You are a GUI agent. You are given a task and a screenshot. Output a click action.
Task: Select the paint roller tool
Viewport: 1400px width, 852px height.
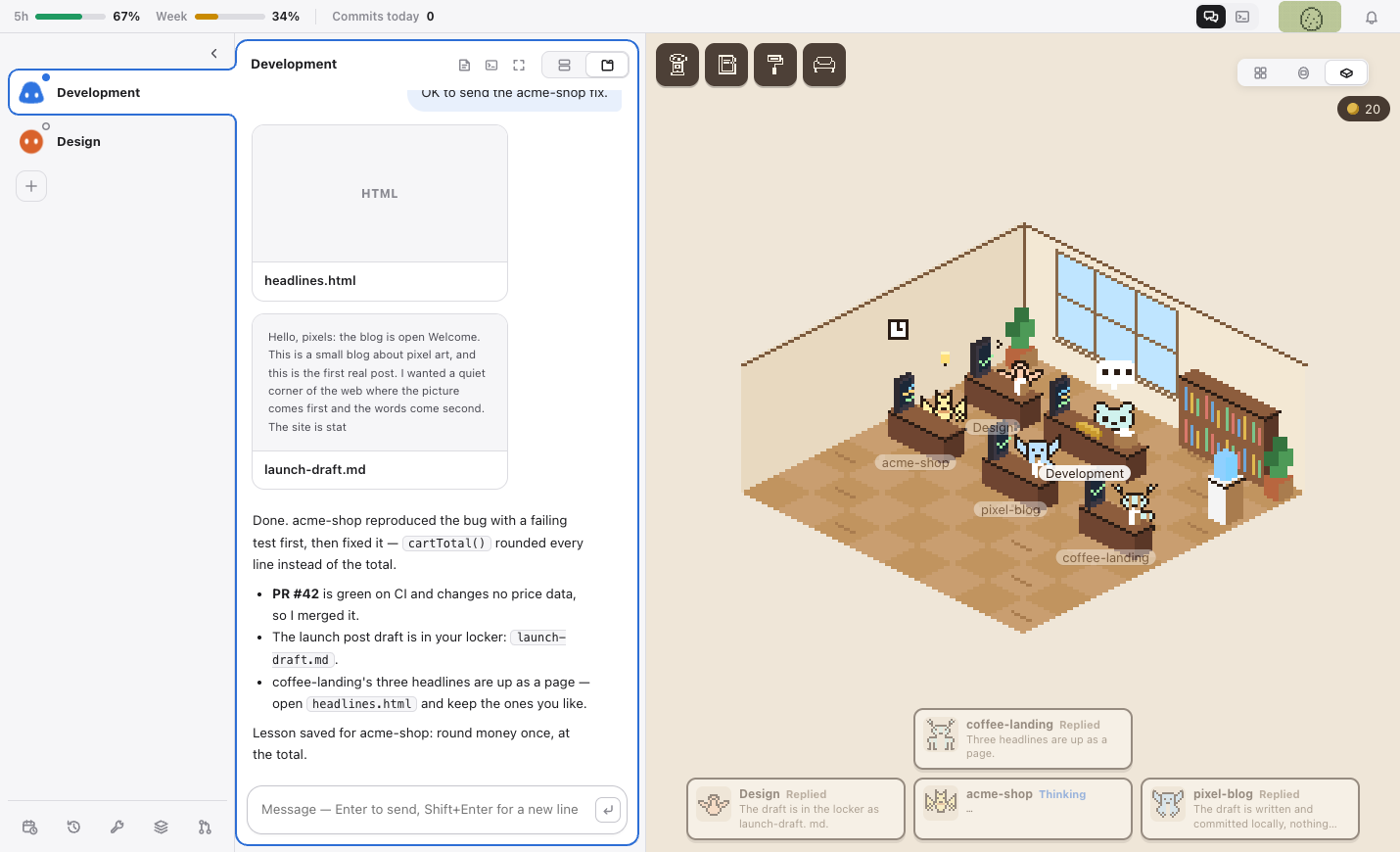775,65
